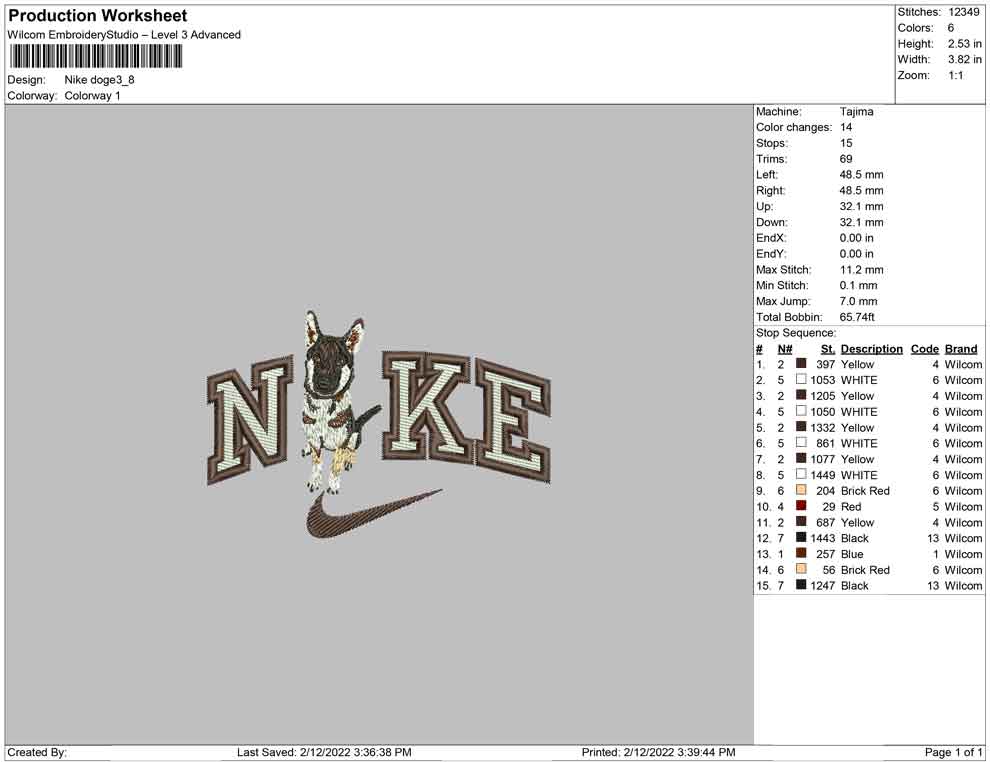Click the Left value '48.5 mm'

coord(862,175)
